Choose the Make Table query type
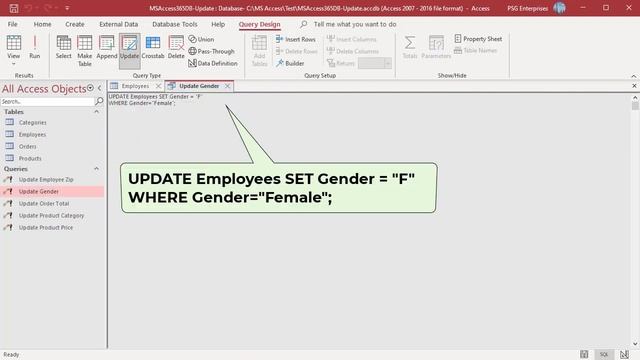The image size is (640, 360). coord(84,51)
